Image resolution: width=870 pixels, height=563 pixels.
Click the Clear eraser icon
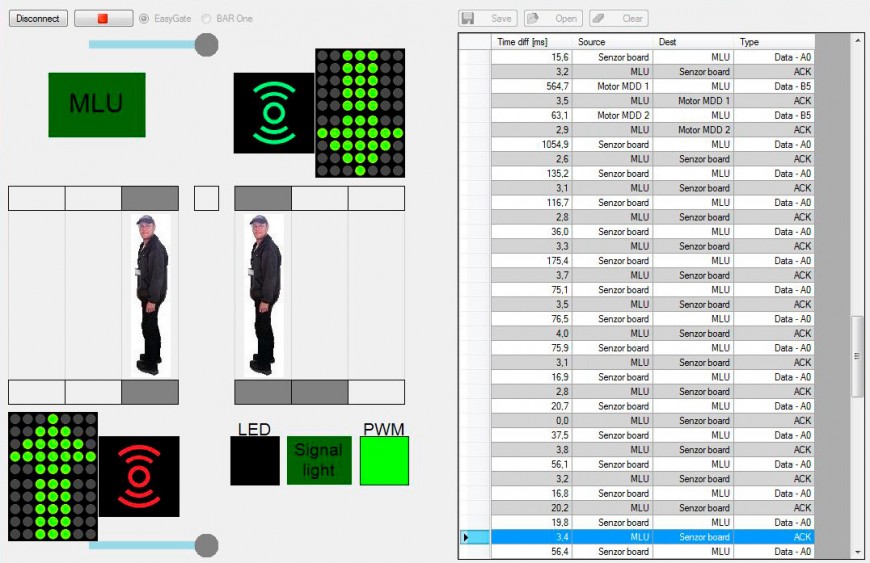pyautogui.click(x=599, y=18)
